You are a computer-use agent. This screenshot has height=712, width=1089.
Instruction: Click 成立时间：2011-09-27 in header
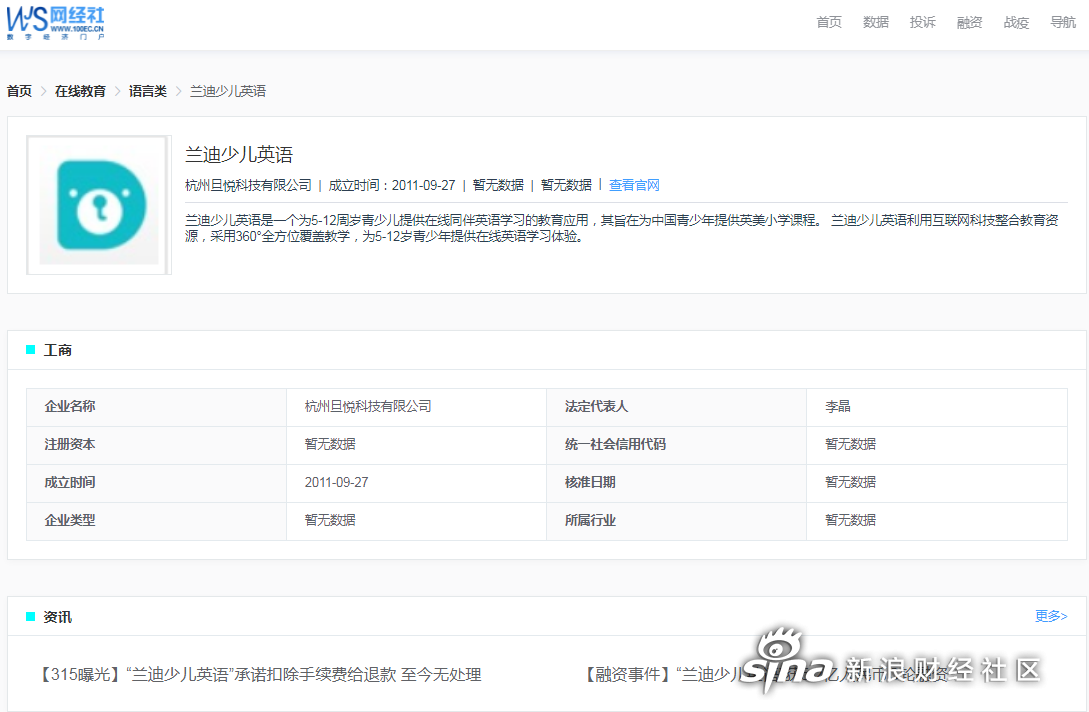tap(392, 185)
